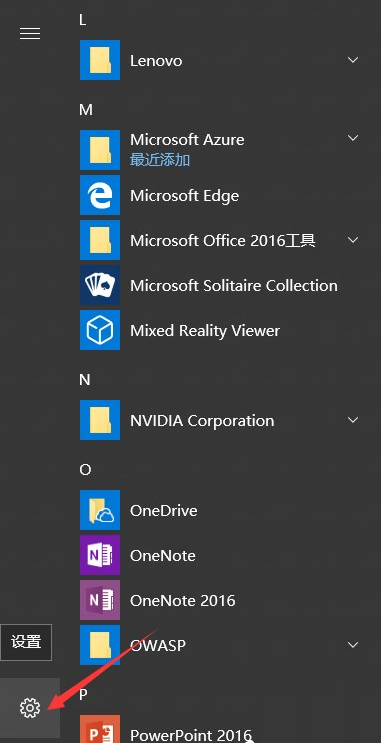Open the PowerPoint 2016 icon
381x743 pixels.
(100, 730)
